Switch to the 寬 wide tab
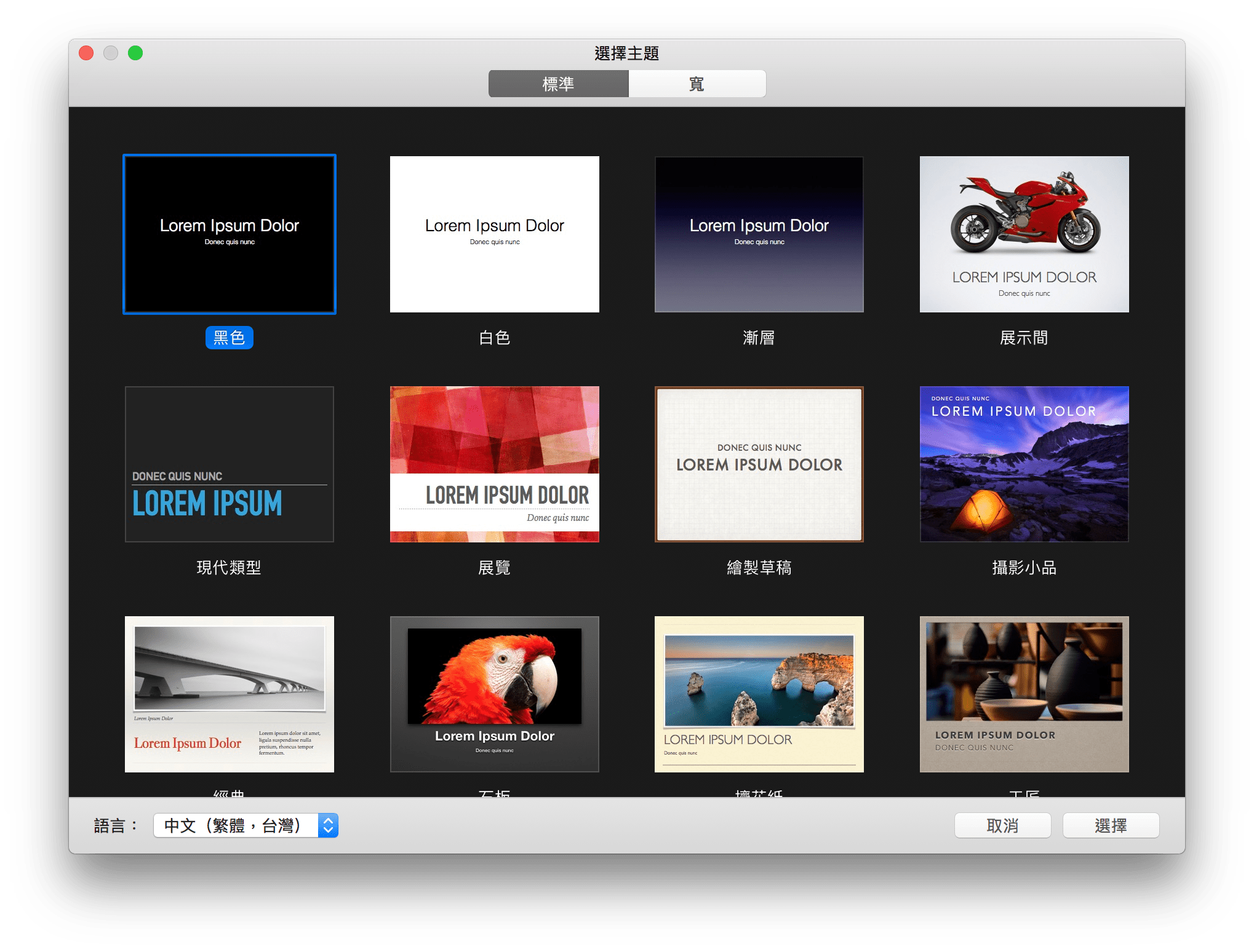This screenshot has width=1254, height=952. [x=697, y=84]
